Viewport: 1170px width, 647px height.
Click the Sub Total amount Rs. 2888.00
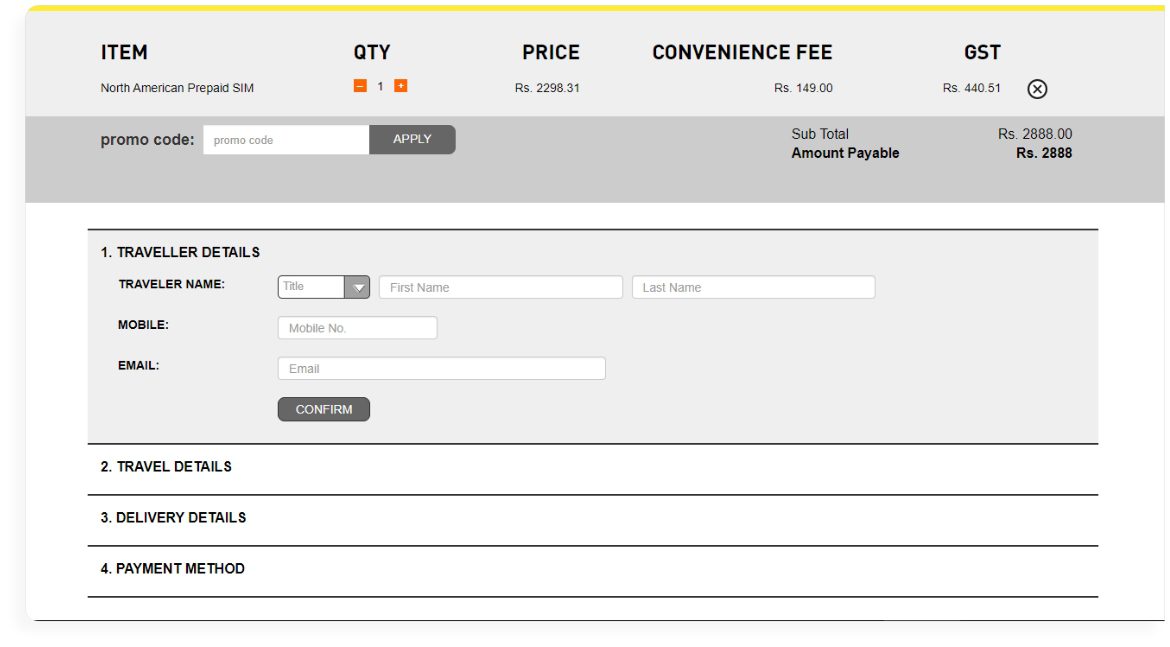pyautogui.click(x=1035, y=134)
